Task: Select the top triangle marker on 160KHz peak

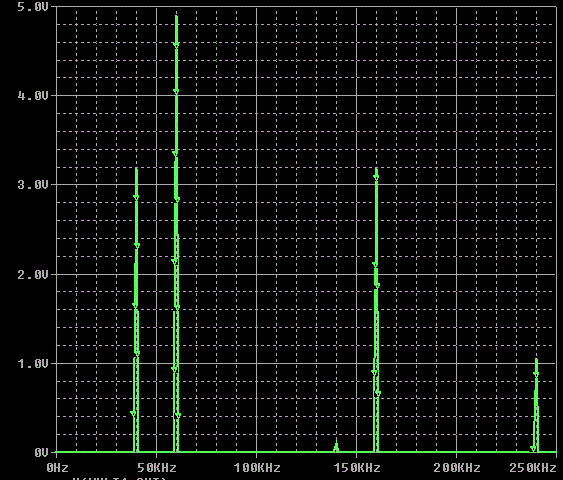Action: click(376, 177)
